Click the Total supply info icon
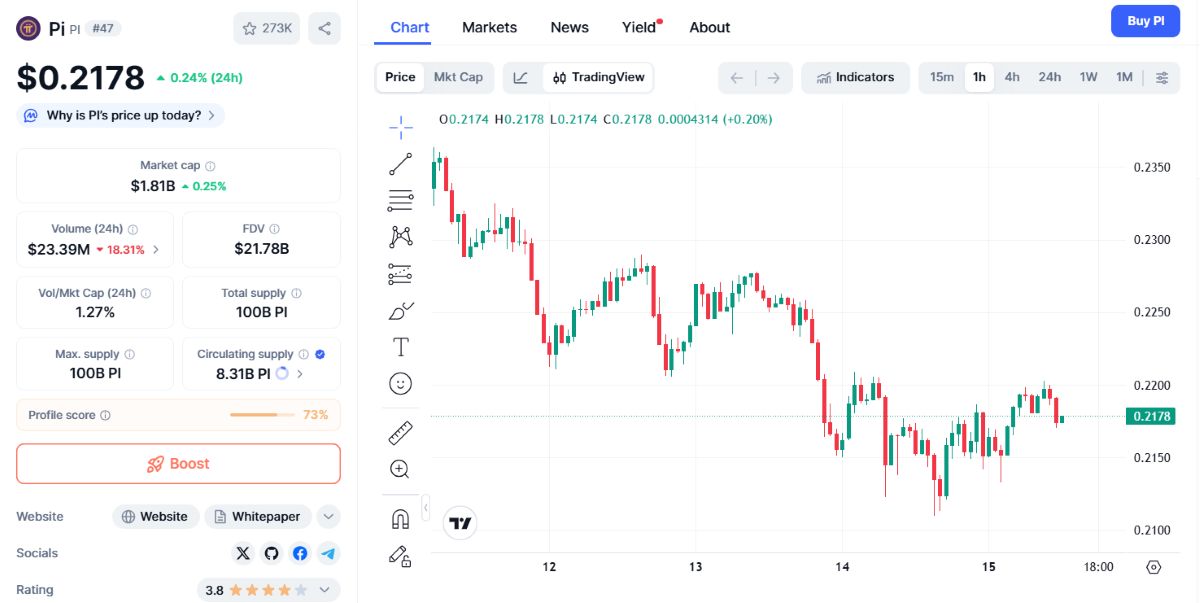The image size is (1200, 603). (x=296, y=293)
